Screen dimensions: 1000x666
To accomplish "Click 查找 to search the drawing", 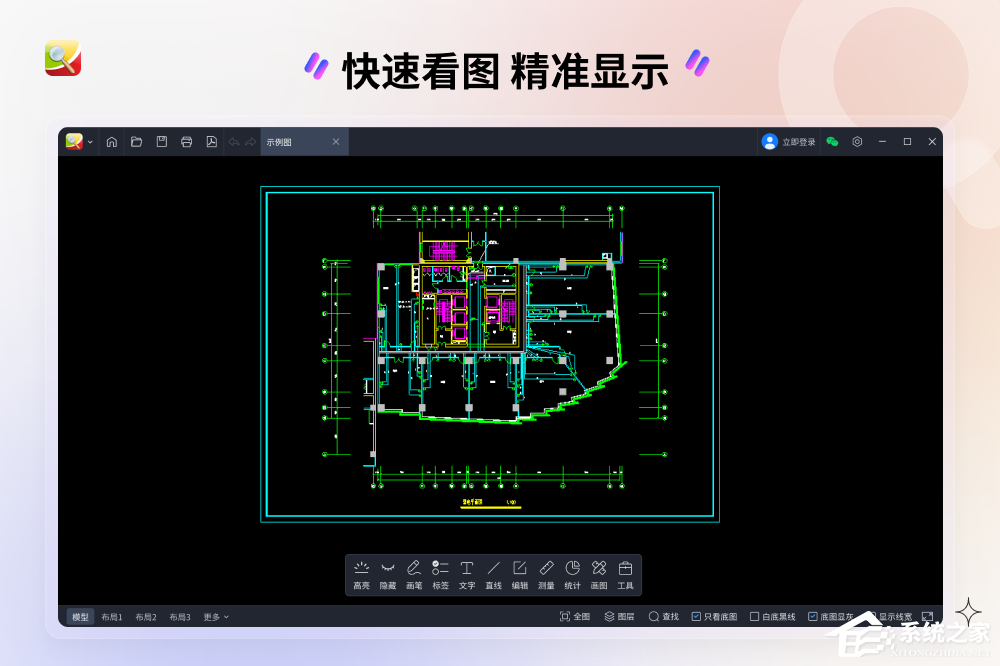I will [x=664, y=616].
